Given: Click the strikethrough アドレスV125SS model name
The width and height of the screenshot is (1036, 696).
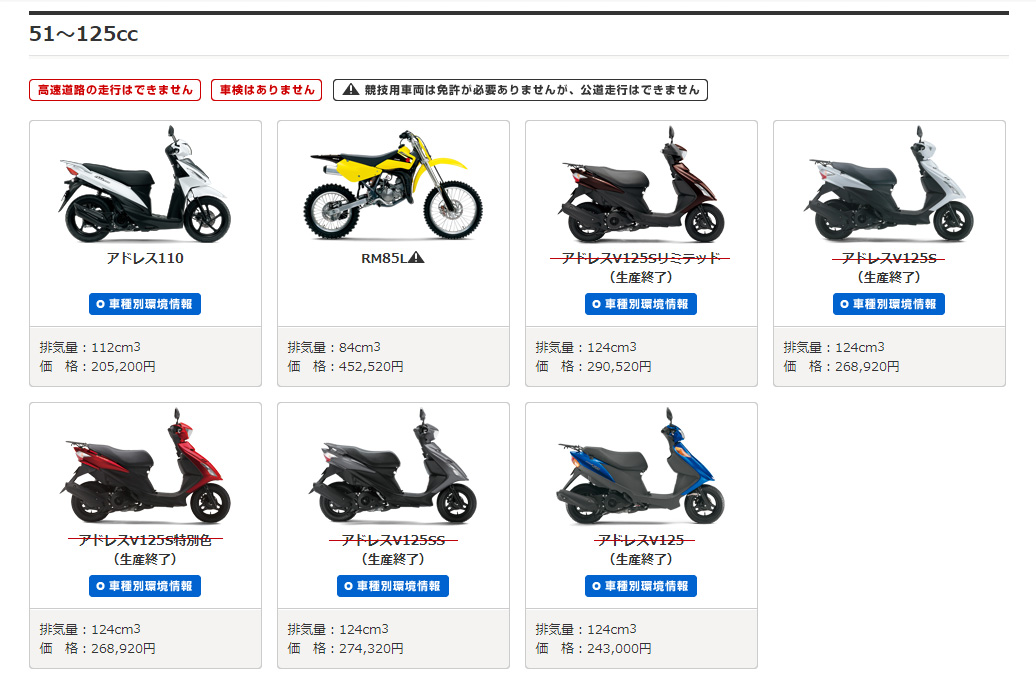Looking at the screenshot, I should (393, 541).
